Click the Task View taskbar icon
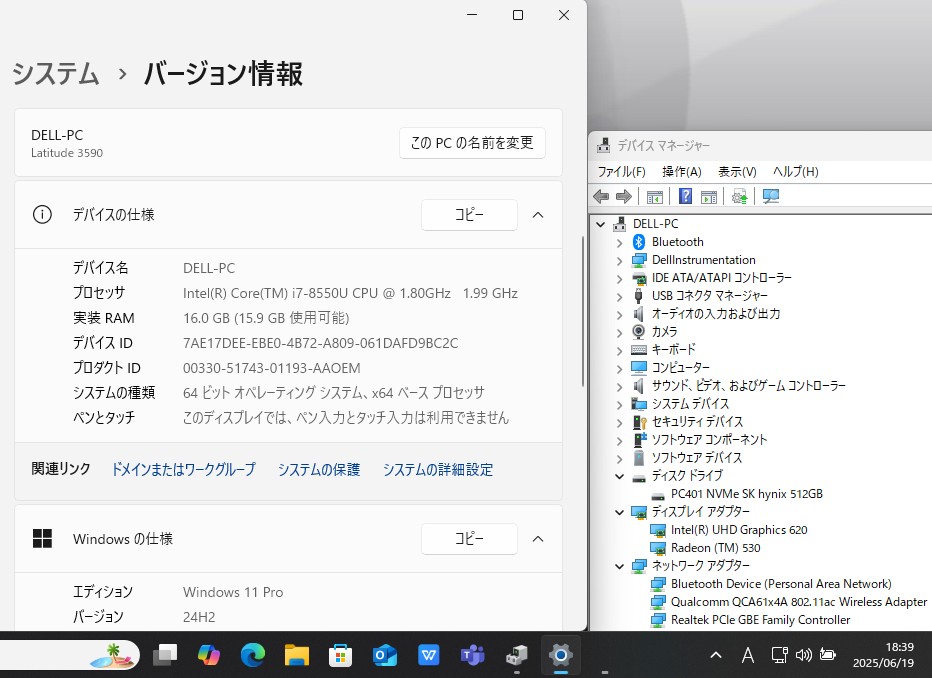The width and height of the screenshot is (932, 678). 165,655
